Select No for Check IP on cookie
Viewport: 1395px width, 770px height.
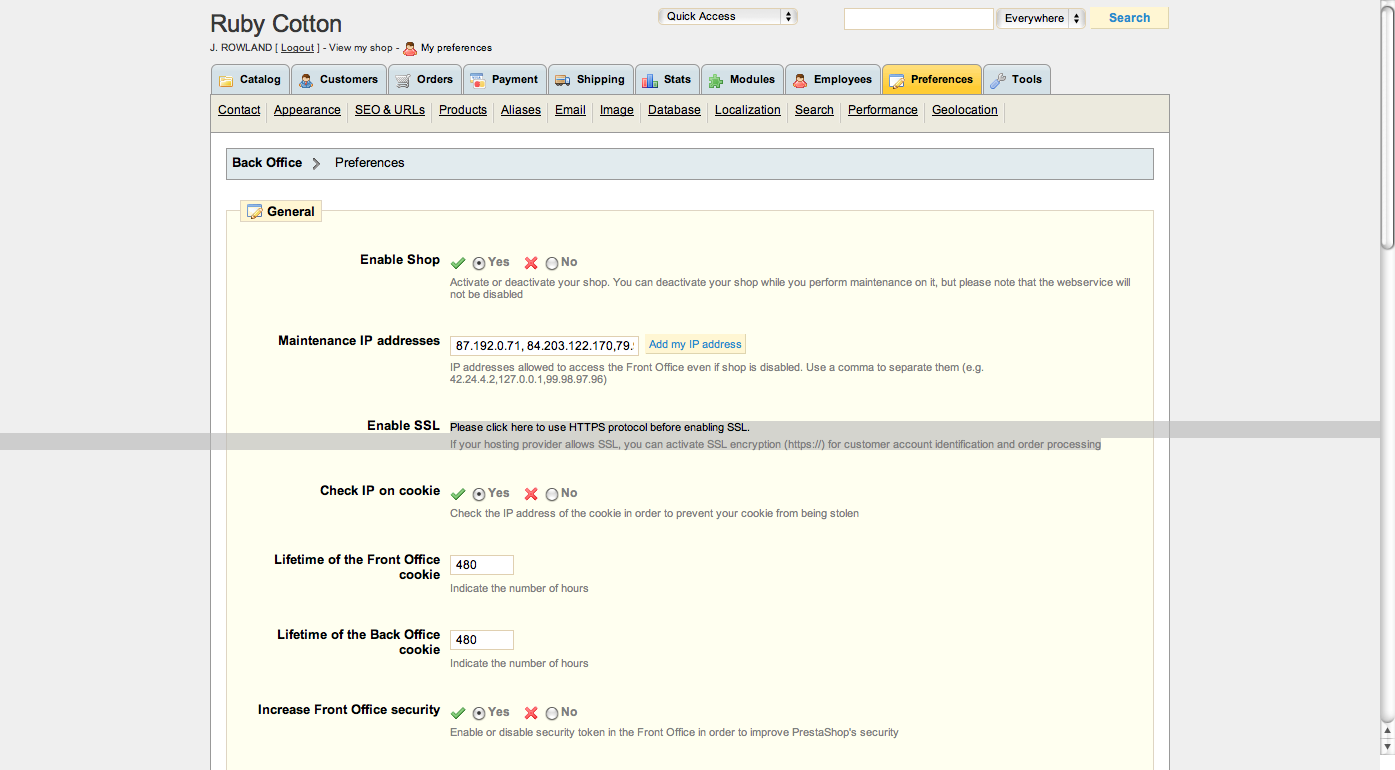[552, 494]
